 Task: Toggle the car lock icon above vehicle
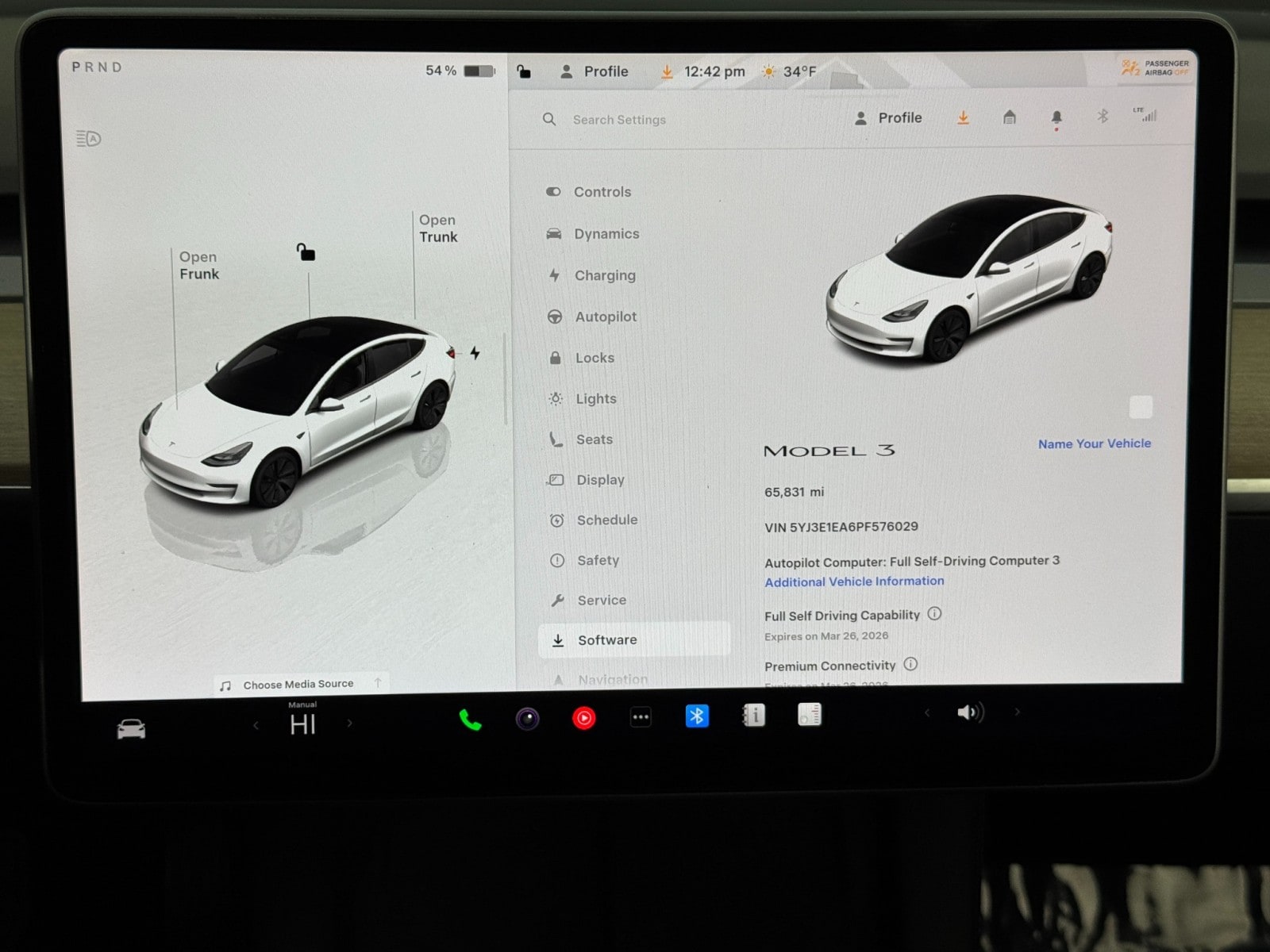pos(306,252)
